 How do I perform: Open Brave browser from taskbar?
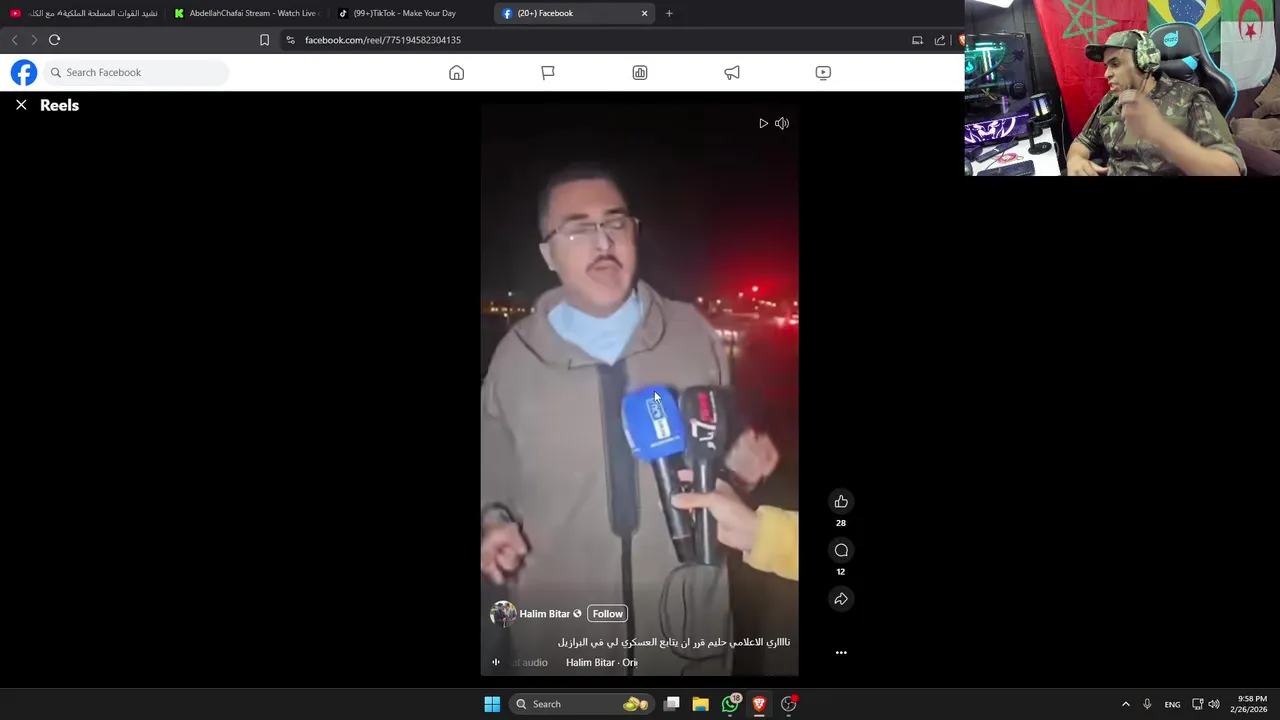pyautogui.click(x=759, y=704)
